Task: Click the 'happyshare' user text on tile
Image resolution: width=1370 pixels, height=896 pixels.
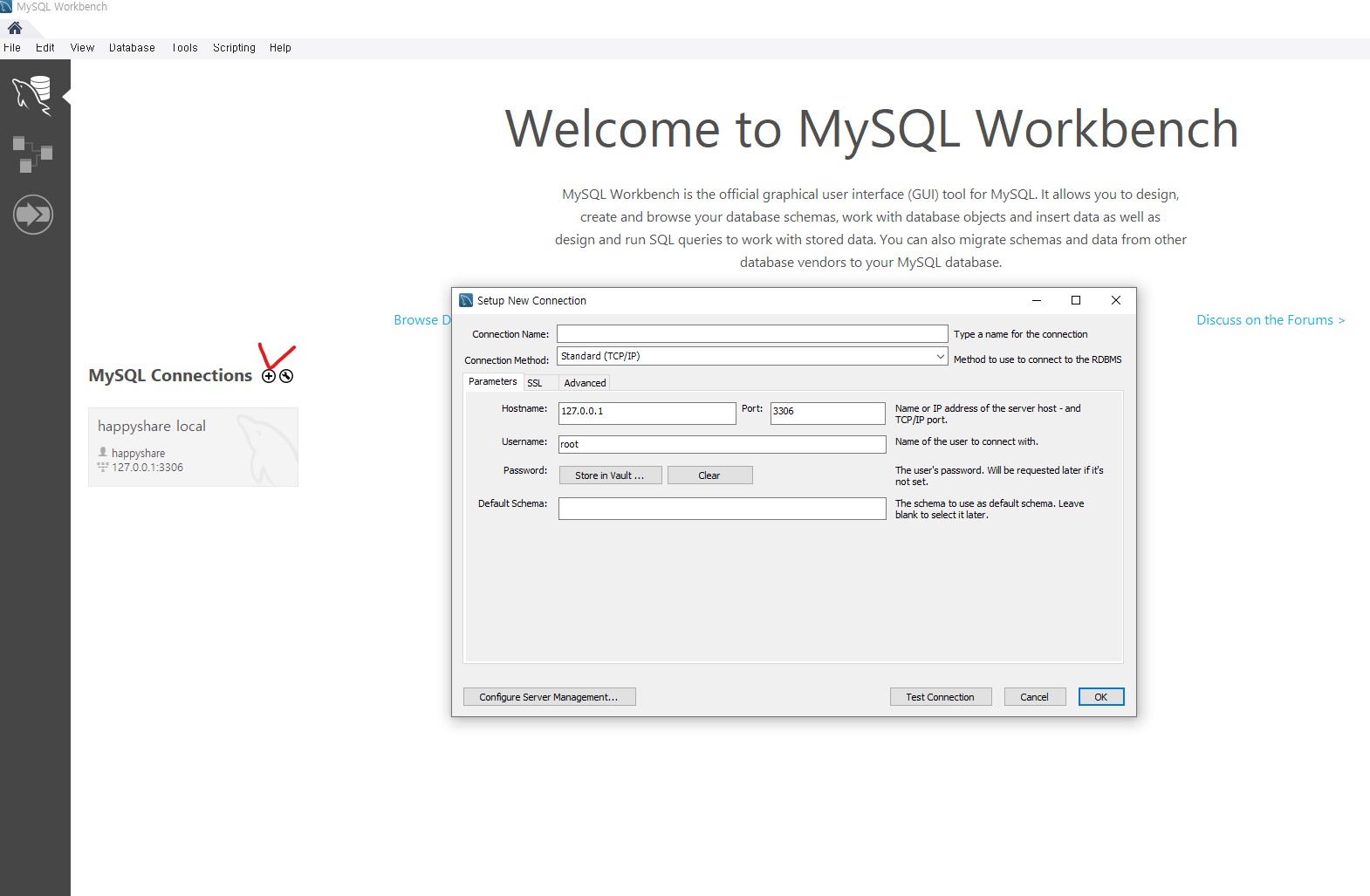Action: (138, 454)
